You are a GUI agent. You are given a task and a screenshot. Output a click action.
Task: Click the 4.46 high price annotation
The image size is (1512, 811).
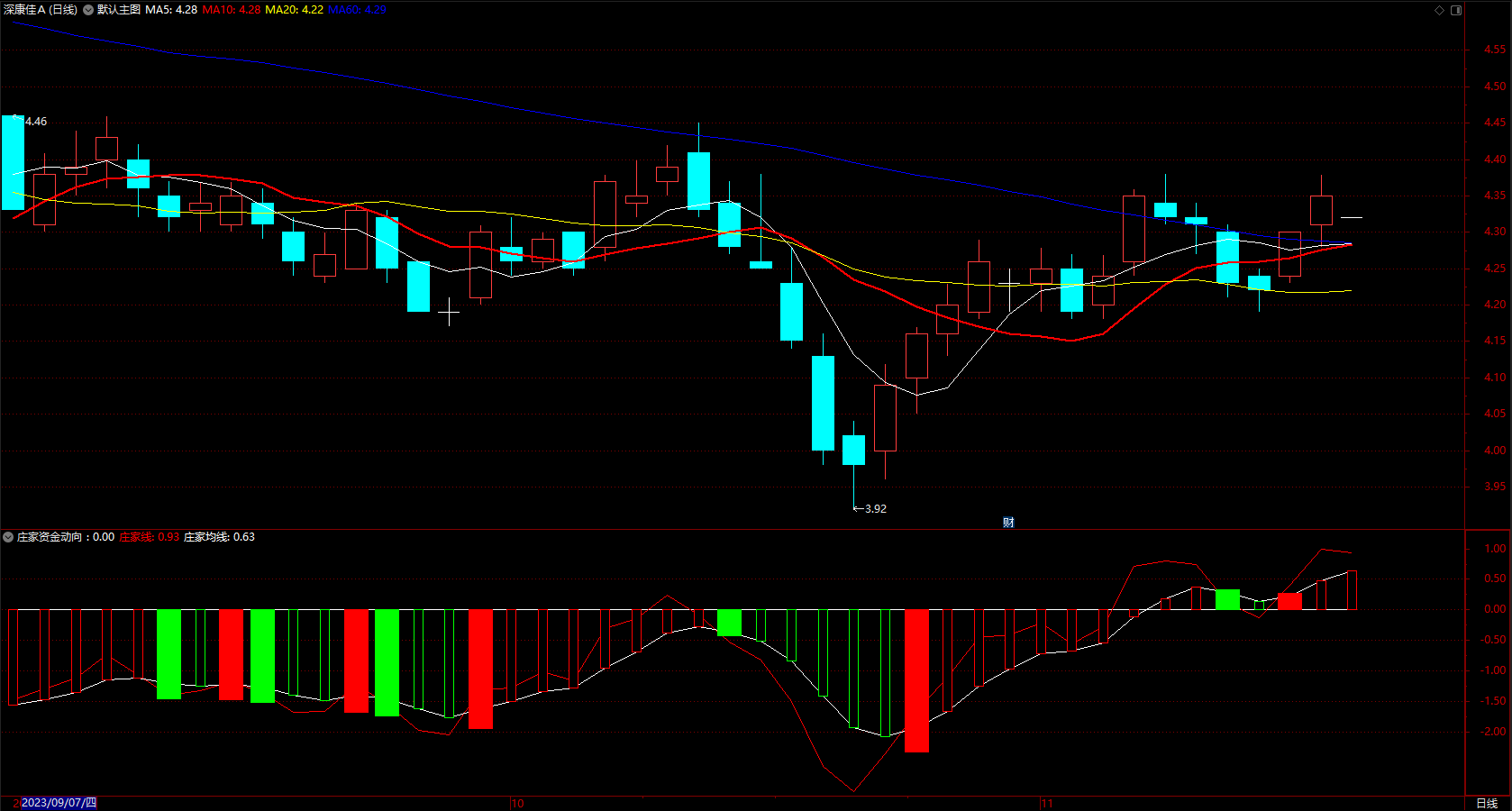point(36,122)
